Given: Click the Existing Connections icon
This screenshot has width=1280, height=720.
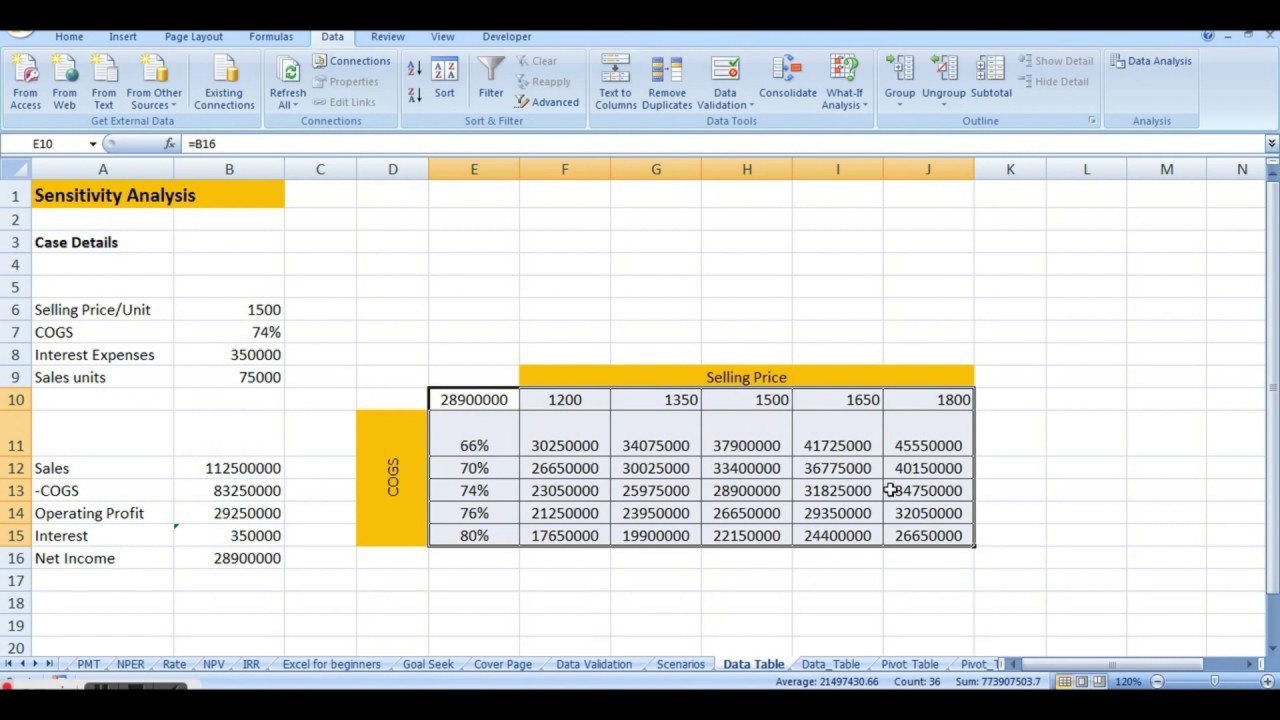Looking at the screenshot, I should point(224,82).
